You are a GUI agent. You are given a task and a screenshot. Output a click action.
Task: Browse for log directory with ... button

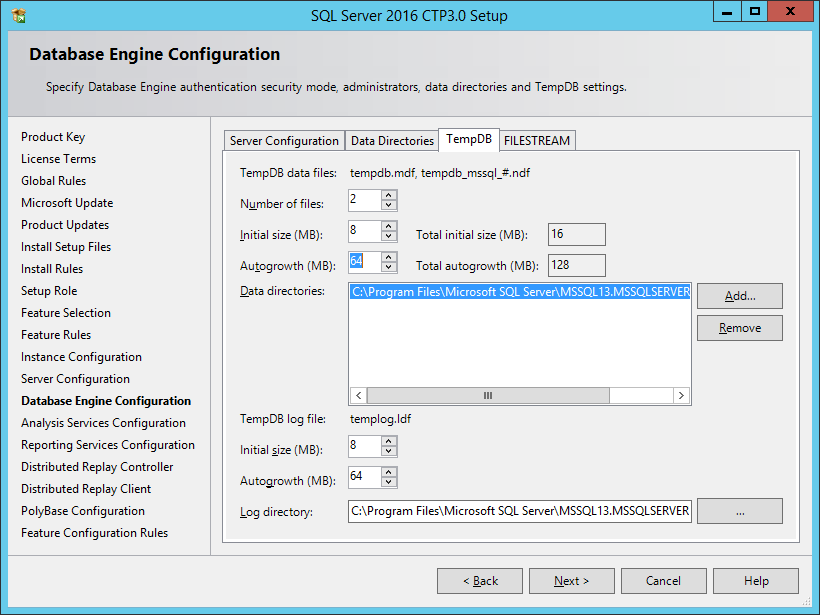click(x=739, y=511)
